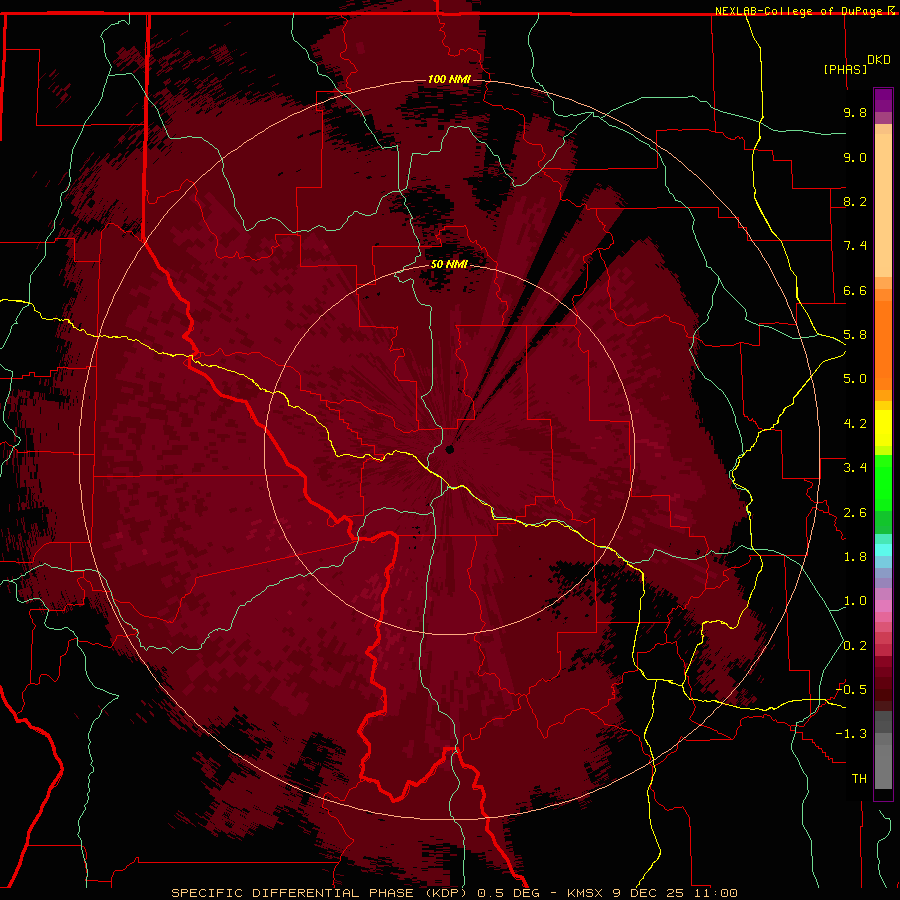This screenshot has height=900, width=900.
Task: Click the 1.0 scale value
Action: click(x=855, y=601)
